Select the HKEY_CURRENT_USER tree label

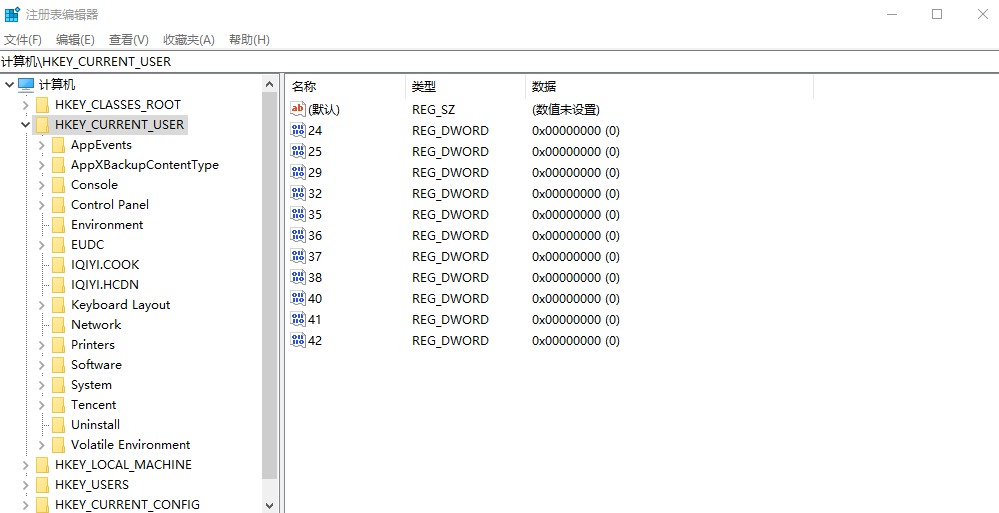click(x=119, y=125)
